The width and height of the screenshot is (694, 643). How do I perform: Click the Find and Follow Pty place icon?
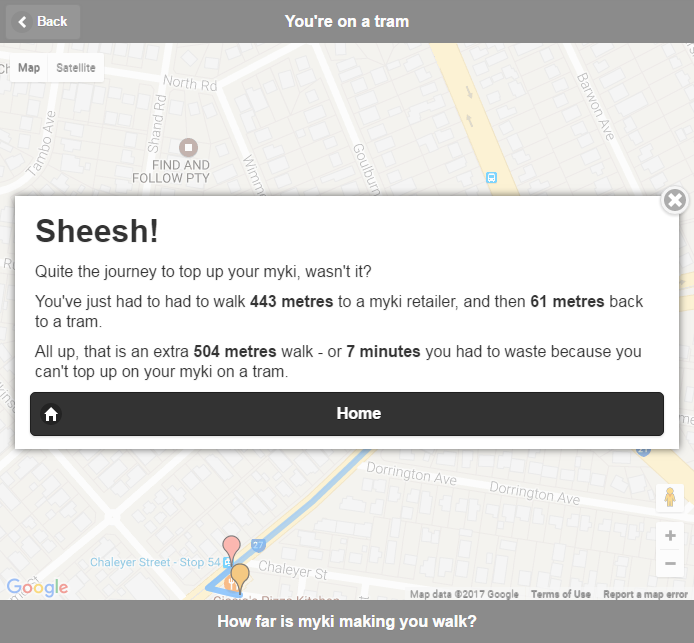coord(188,147)
